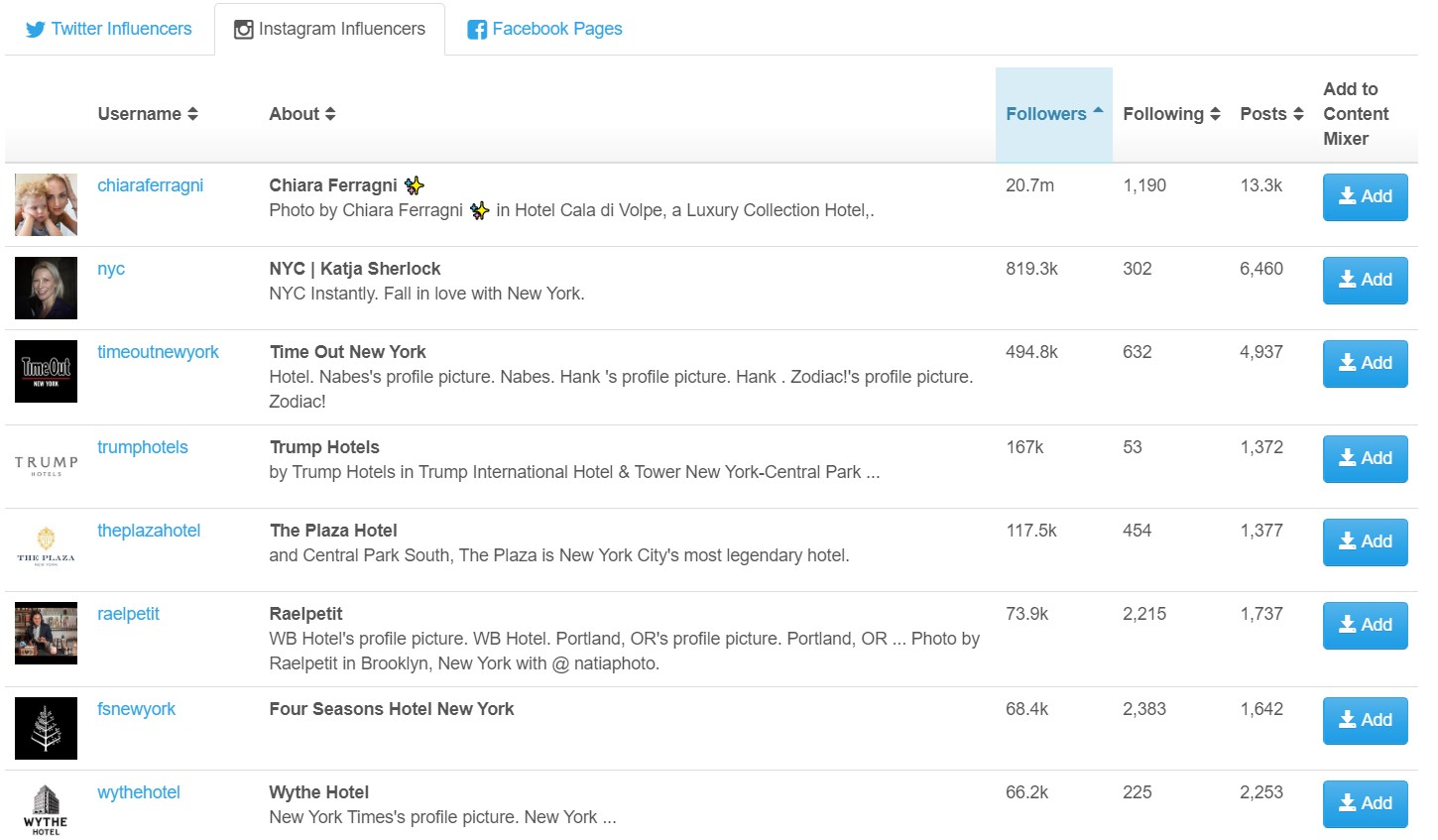The image size is (1438, 840).
Task: Click the '494.8k' followers value
Action: pyautogui.click(x=1031, y=352)
